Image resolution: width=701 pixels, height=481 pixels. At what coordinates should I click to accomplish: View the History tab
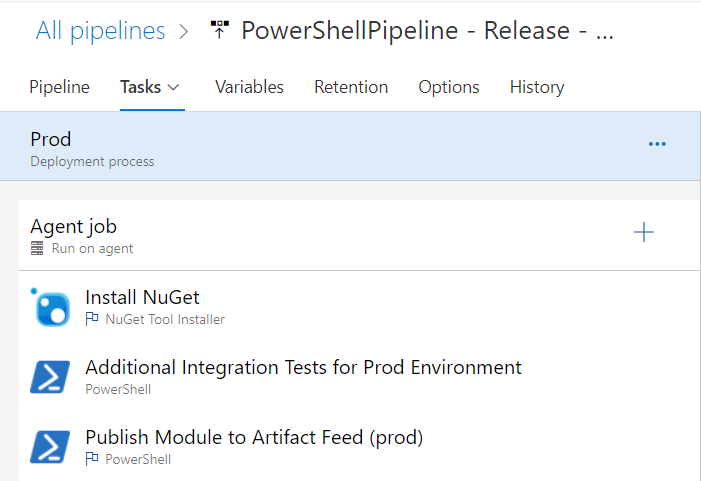[537, 87]
